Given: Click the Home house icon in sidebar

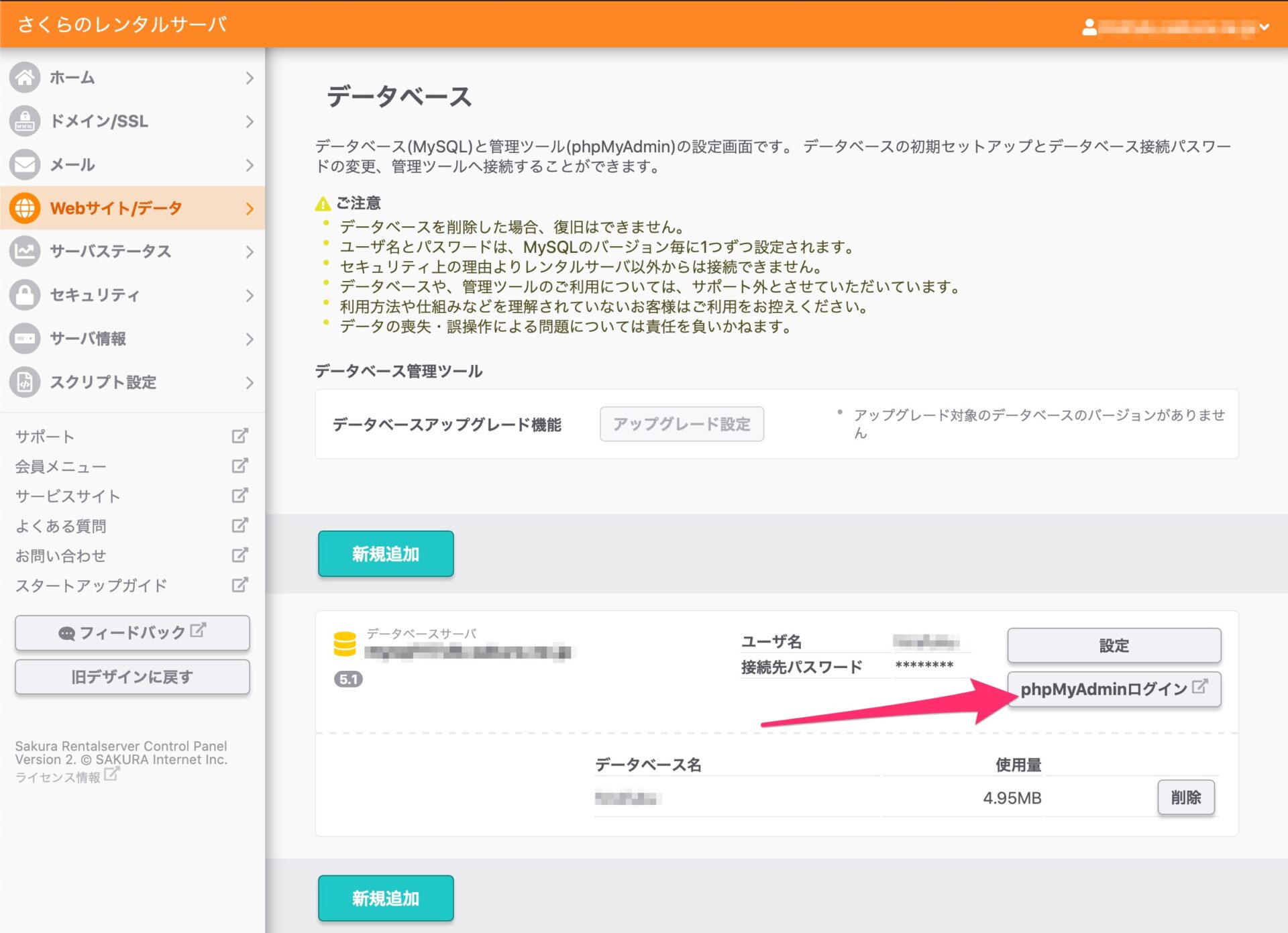Looking at the screenshot, I should tap(25, 78).
